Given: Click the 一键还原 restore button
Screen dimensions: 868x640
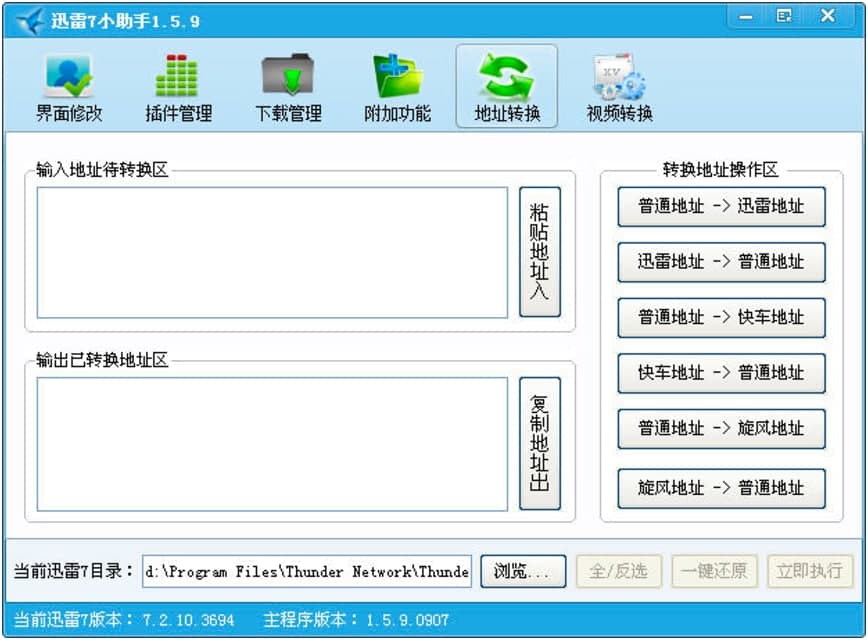Looking at the screenshot, I should [714, 571].
